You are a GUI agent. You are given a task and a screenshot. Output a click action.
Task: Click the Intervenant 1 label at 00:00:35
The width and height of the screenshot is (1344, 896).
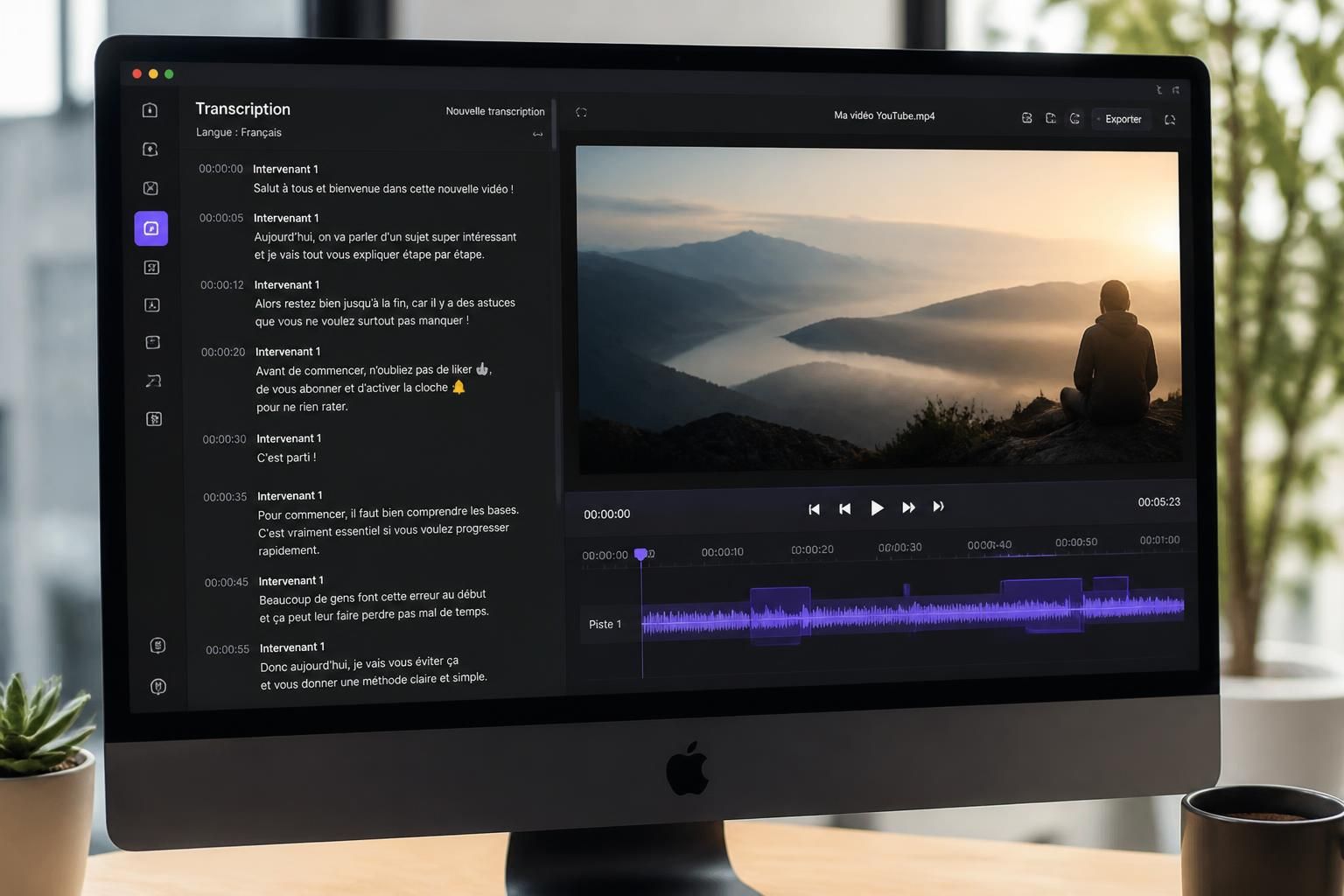click(x=290, y=496)
